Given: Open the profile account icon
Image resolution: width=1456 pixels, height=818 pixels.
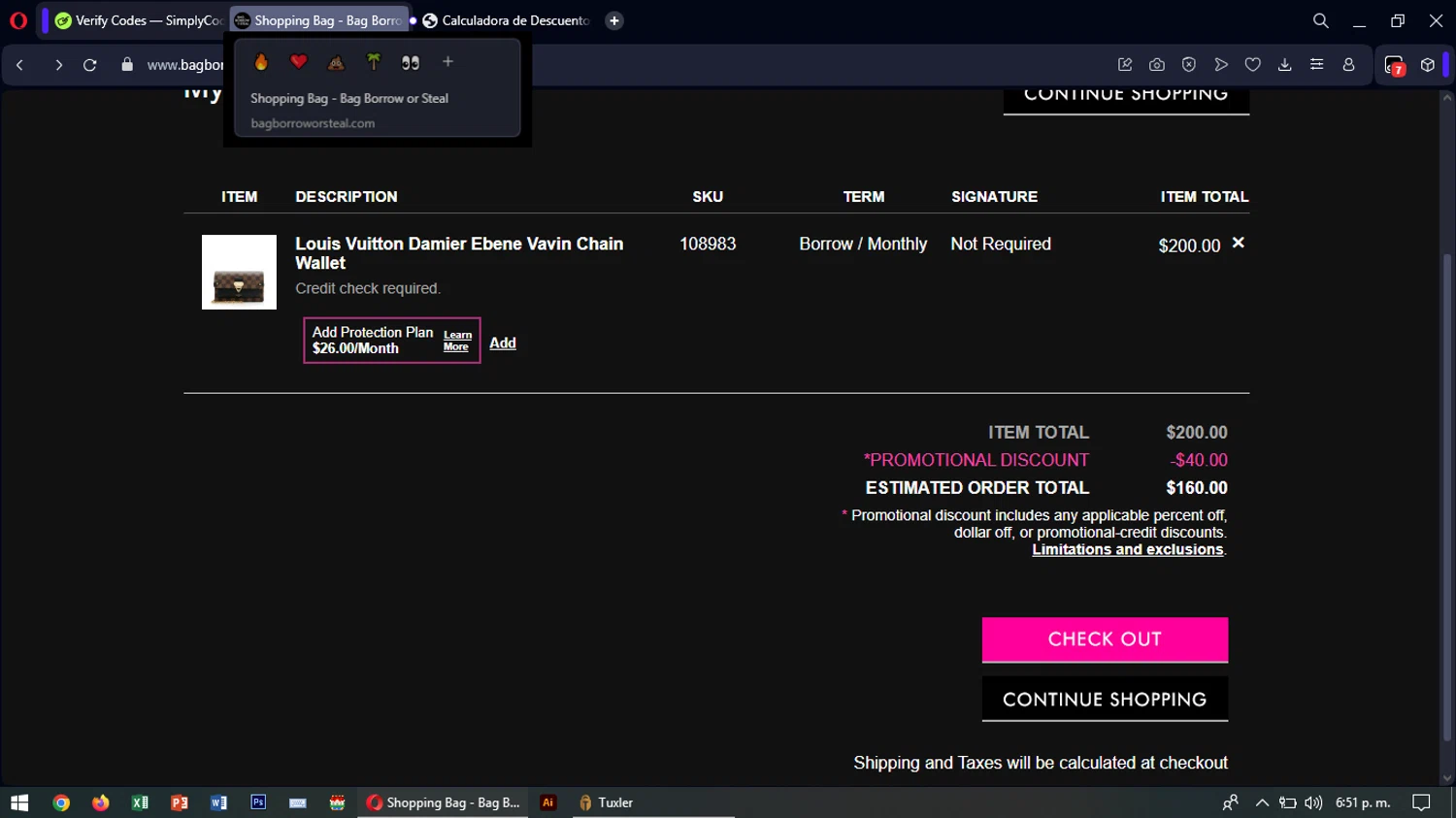Looking at the screenshot, I should click(1349, 65).
